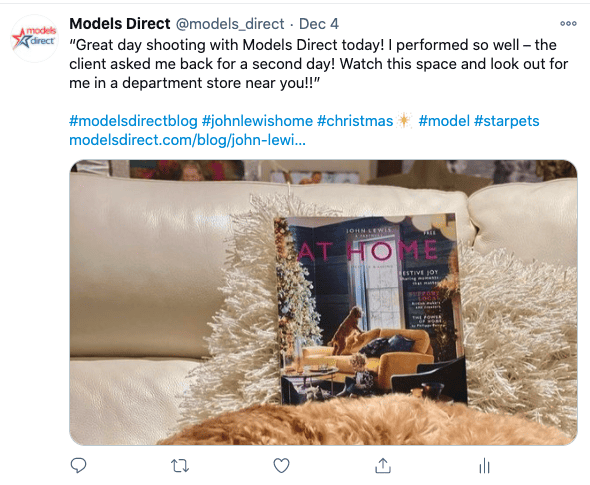Follow the #starpets hashtag
Image resolution: width=590 pixels, height=485 pixels.
(x=506, y=121)
